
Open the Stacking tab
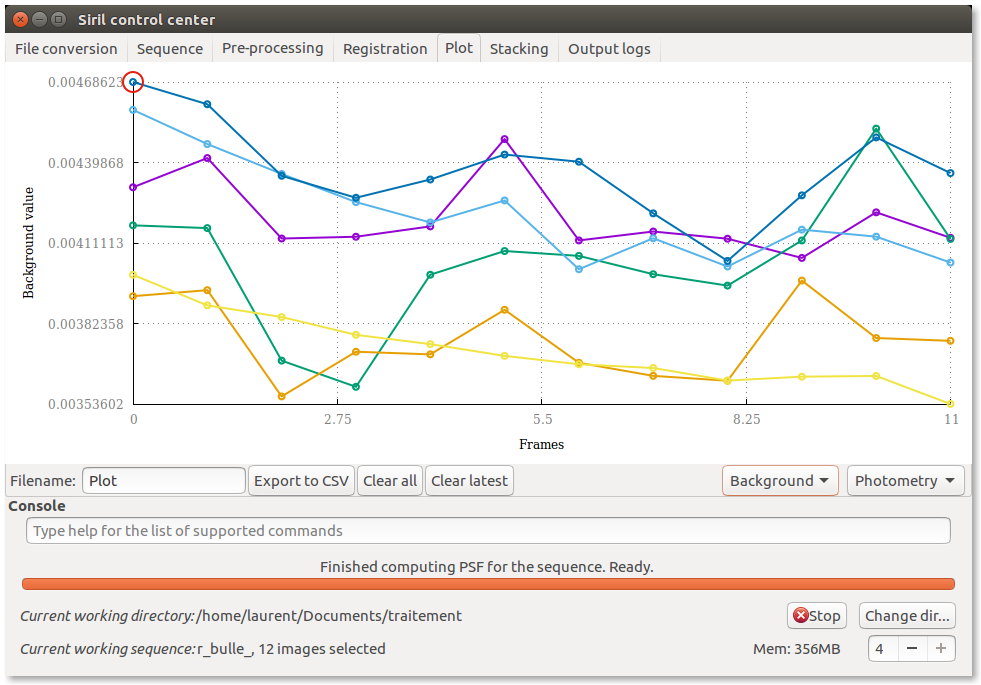[x=519, y=49]
